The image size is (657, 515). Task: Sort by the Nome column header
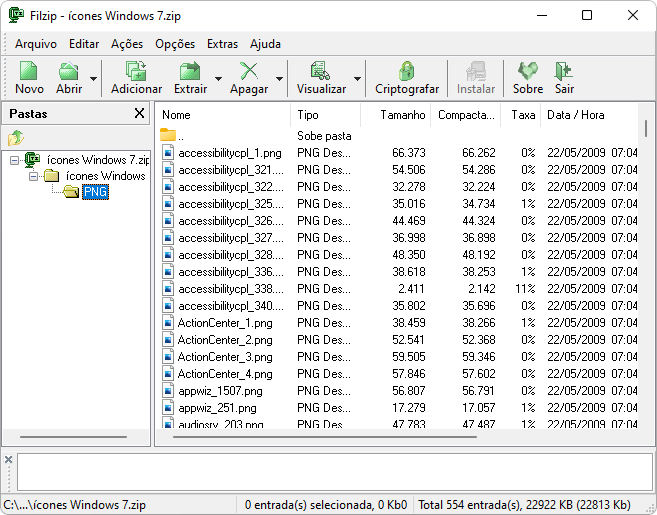click(223, 115)
